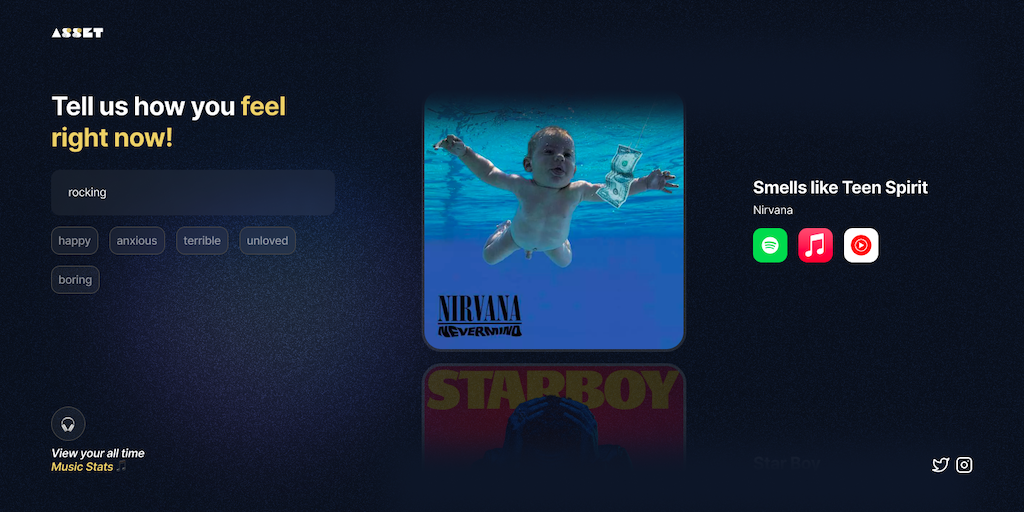Choose the boring mood chip
The width and height of the screenshot is (1024, 512).
pos(75,280)
